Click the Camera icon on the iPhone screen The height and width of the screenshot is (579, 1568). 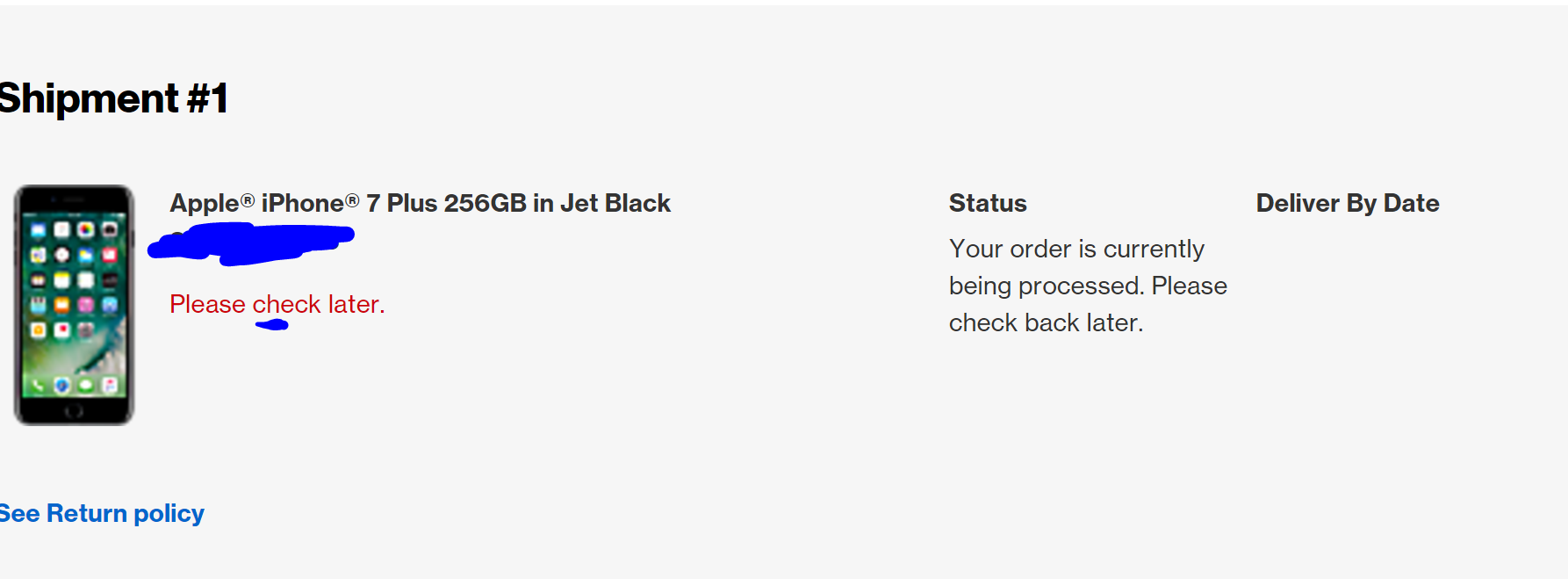(x=110, y=230)
